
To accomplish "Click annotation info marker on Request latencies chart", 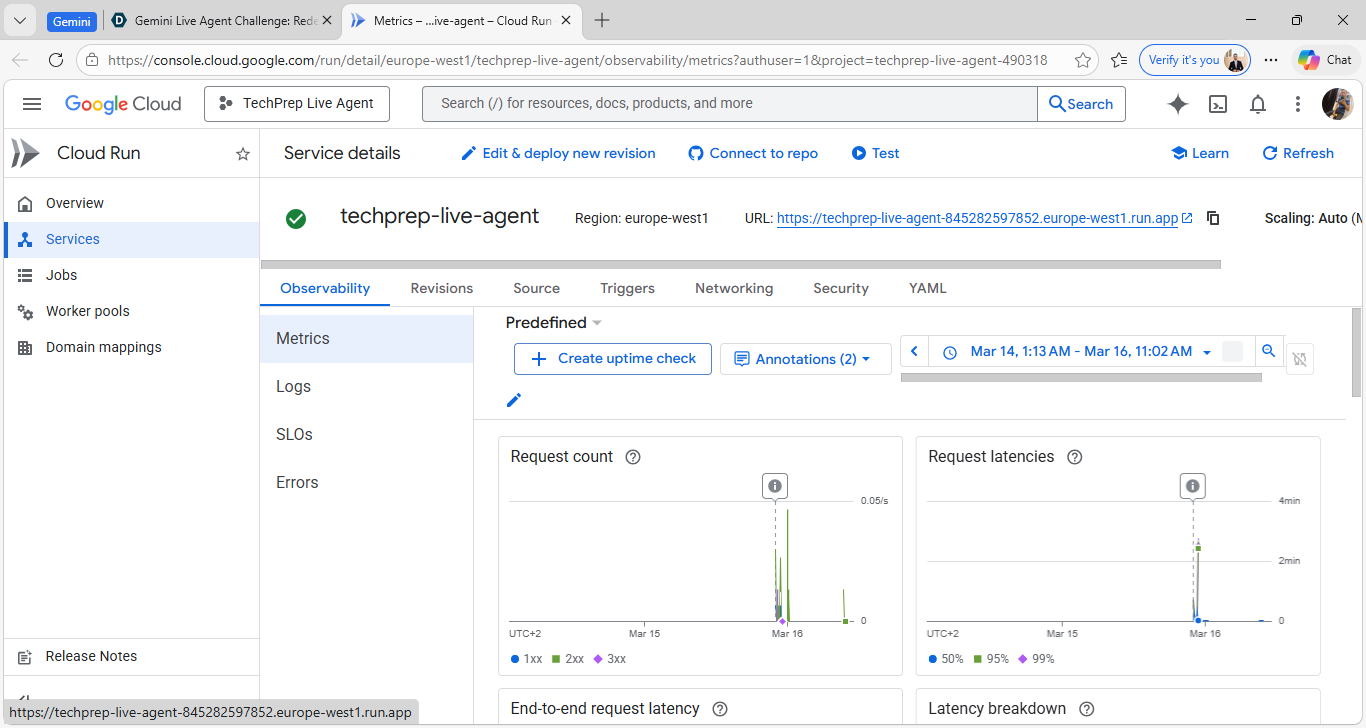I will point(1192,487).
